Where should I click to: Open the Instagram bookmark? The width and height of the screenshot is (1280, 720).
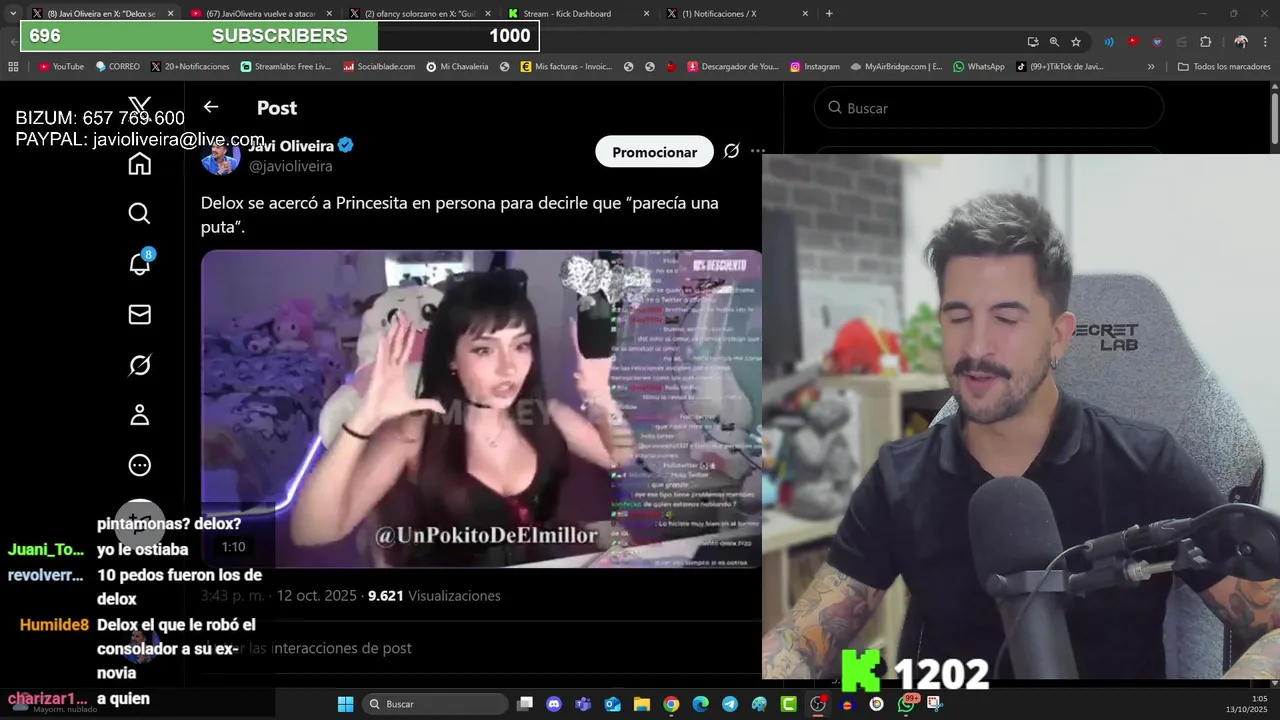[814, 67]
